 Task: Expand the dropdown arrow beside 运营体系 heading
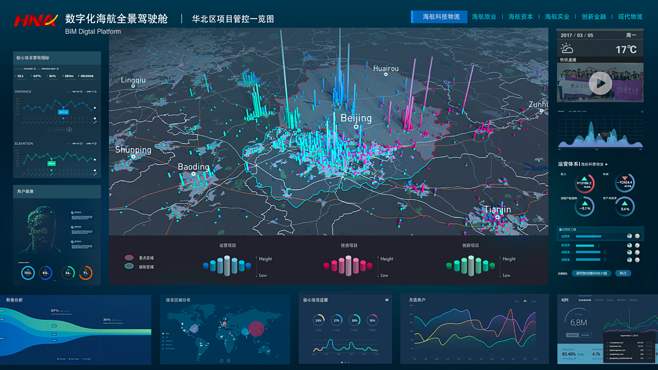tap(606, 164)
